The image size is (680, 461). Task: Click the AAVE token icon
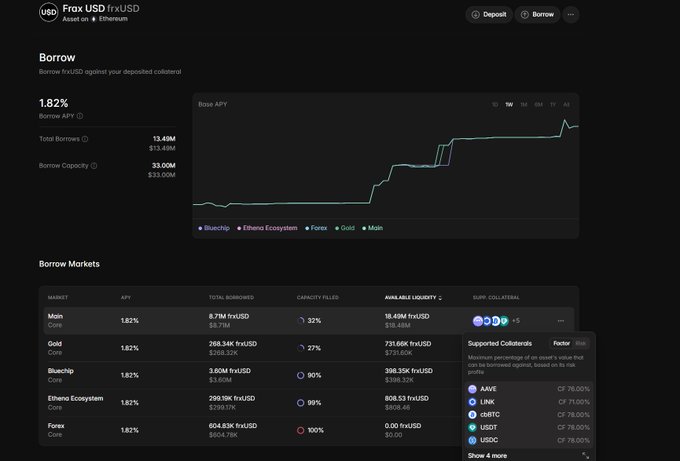click(472, 389)
